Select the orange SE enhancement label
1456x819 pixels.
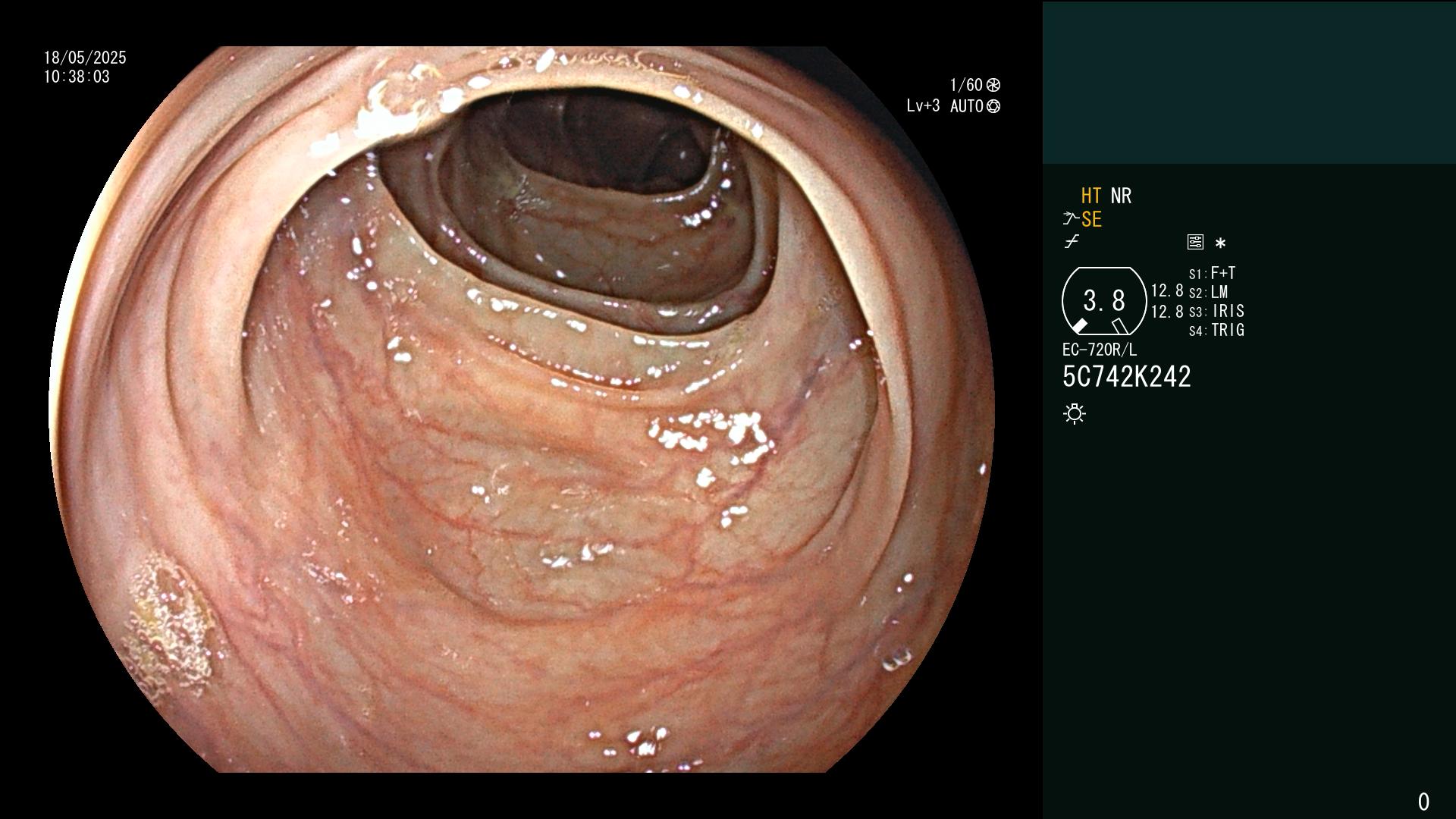coord(1091,219)
